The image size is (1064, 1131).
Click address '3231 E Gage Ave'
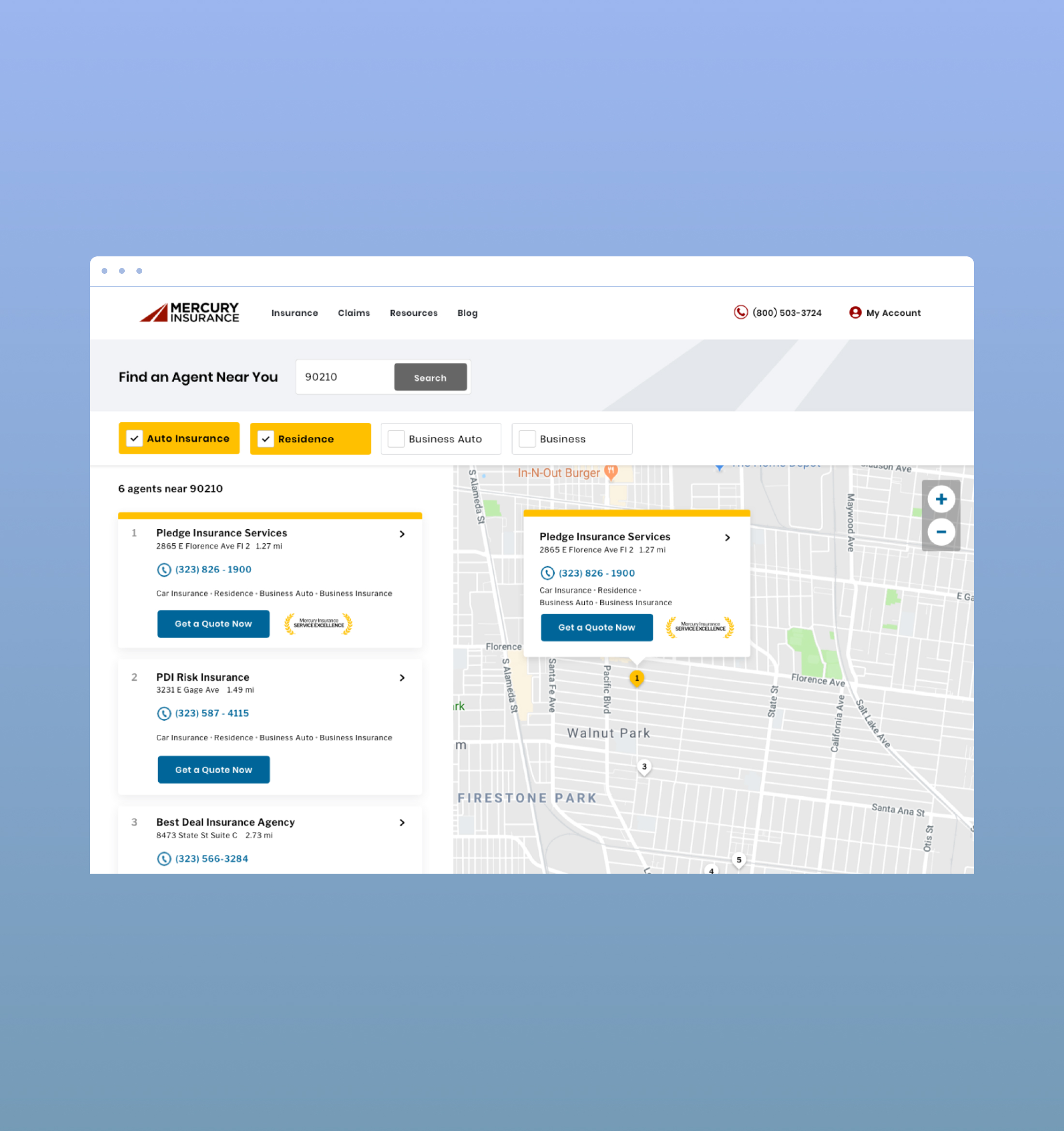(x=188, y=690)
